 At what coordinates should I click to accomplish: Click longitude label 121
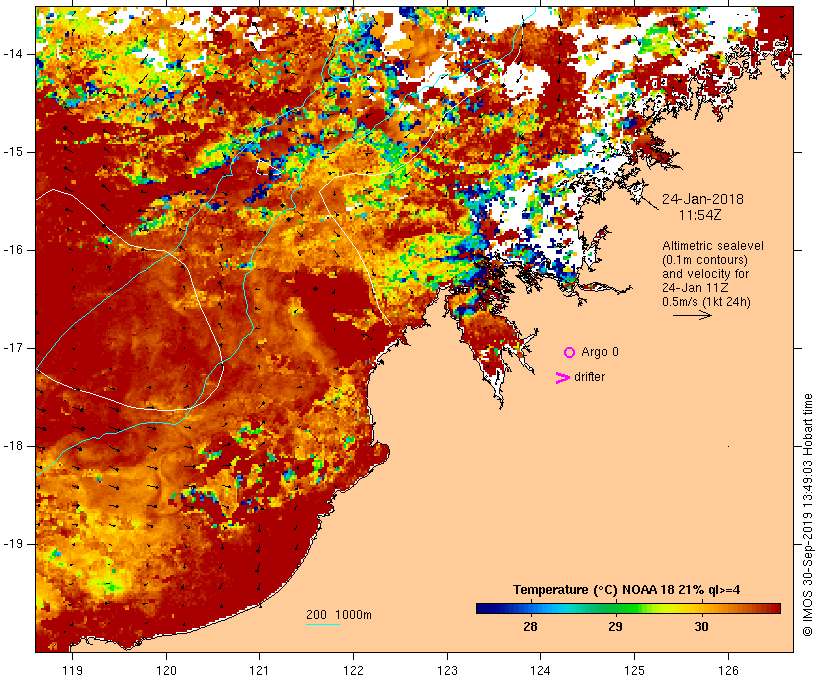[x=260, y=670]
